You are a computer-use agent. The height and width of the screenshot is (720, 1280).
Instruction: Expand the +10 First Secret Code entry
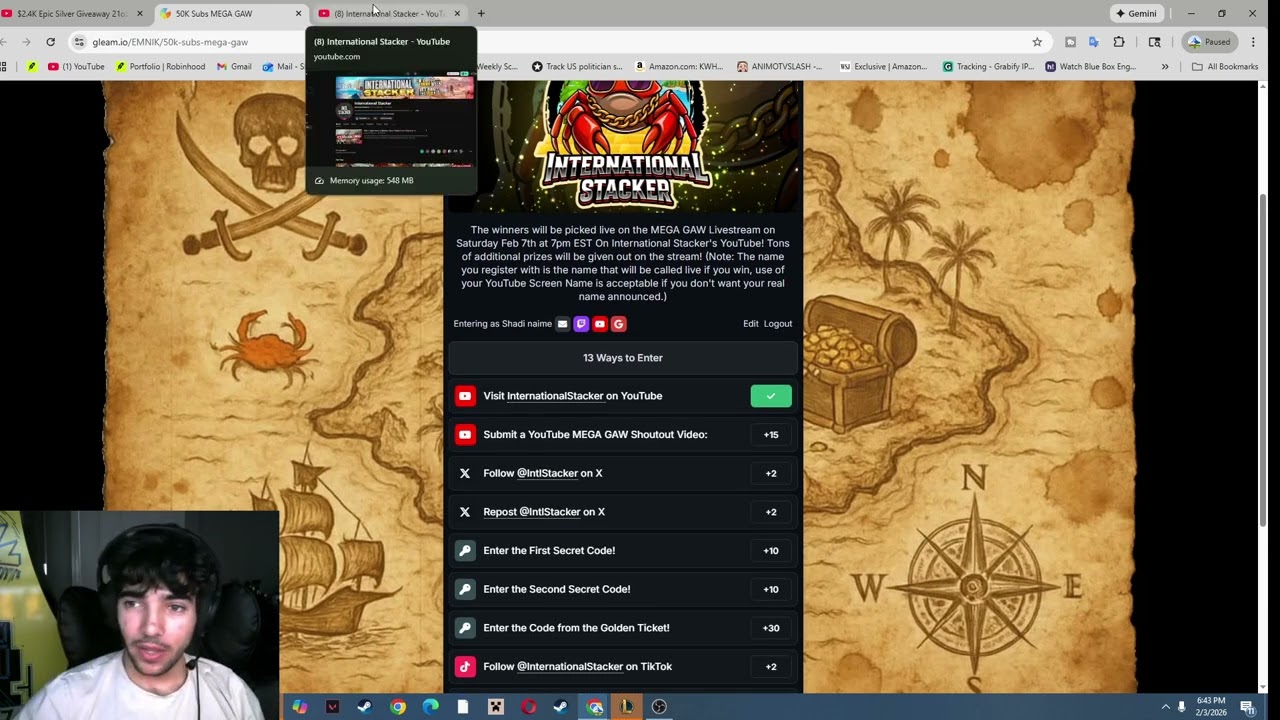click(771, 551)
